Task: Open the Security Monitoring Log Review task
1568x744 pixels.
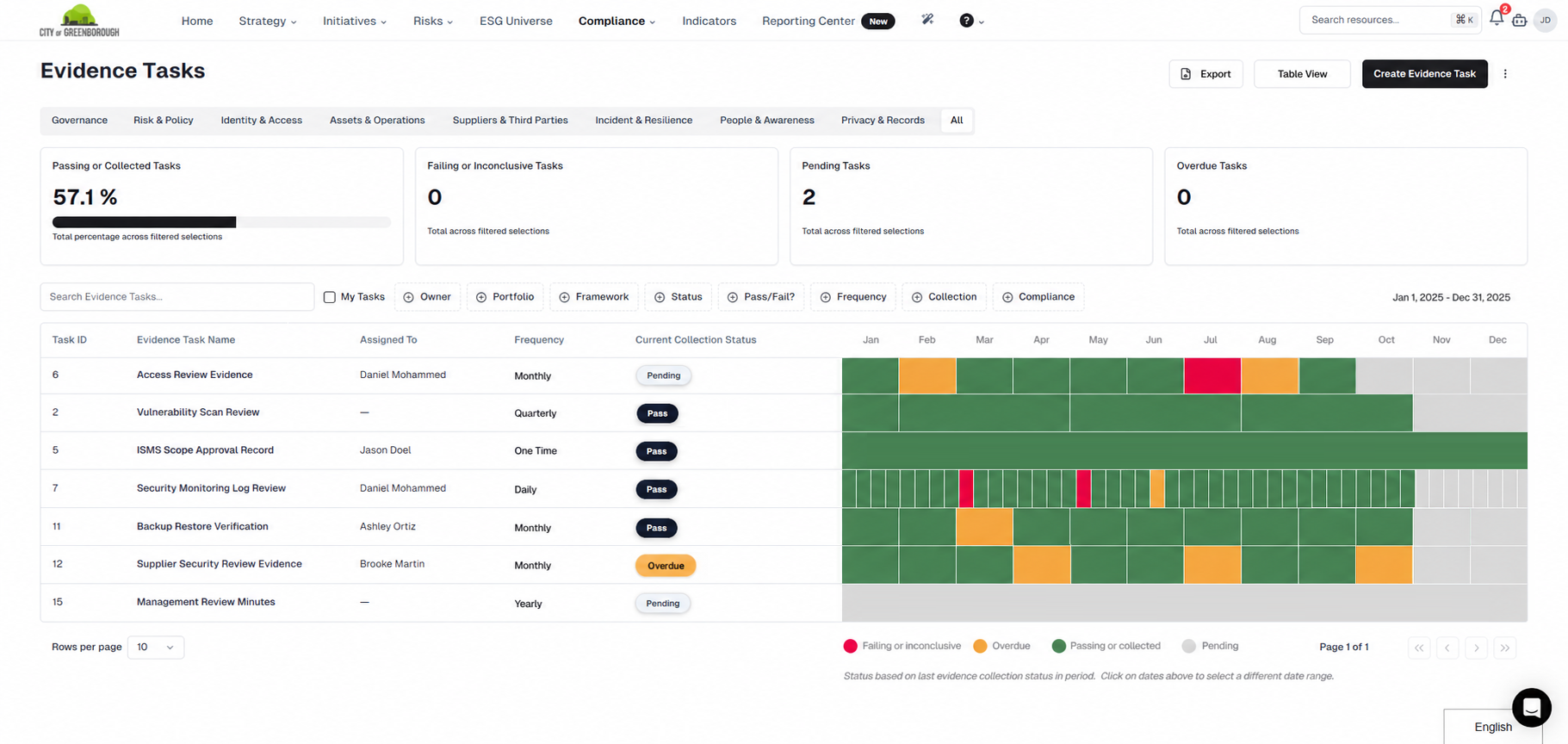Action: pyautogui.click(x=211, y=488)
